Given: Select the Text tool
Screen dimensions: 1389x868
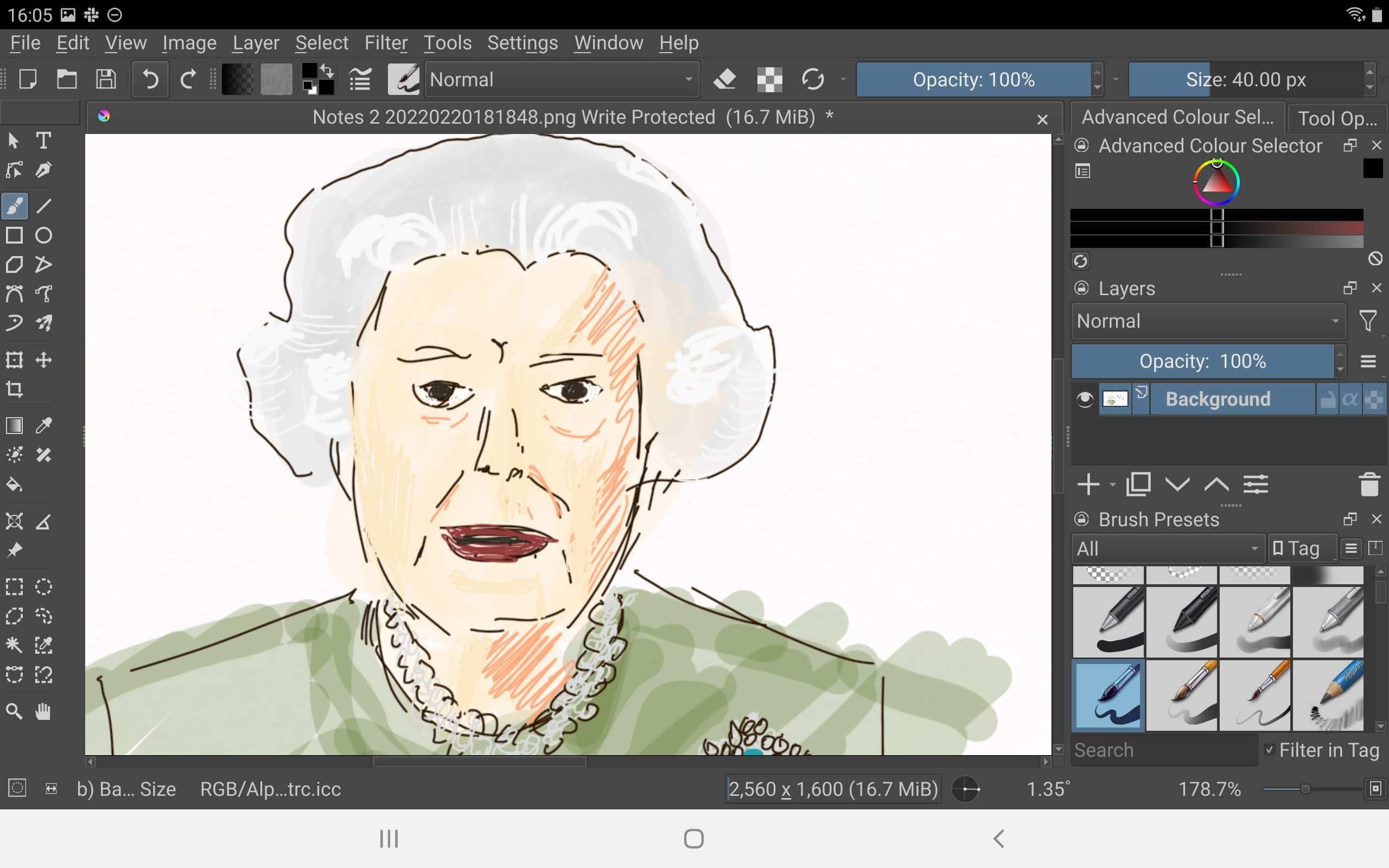Looking at the screenshot, I should 43,140.
